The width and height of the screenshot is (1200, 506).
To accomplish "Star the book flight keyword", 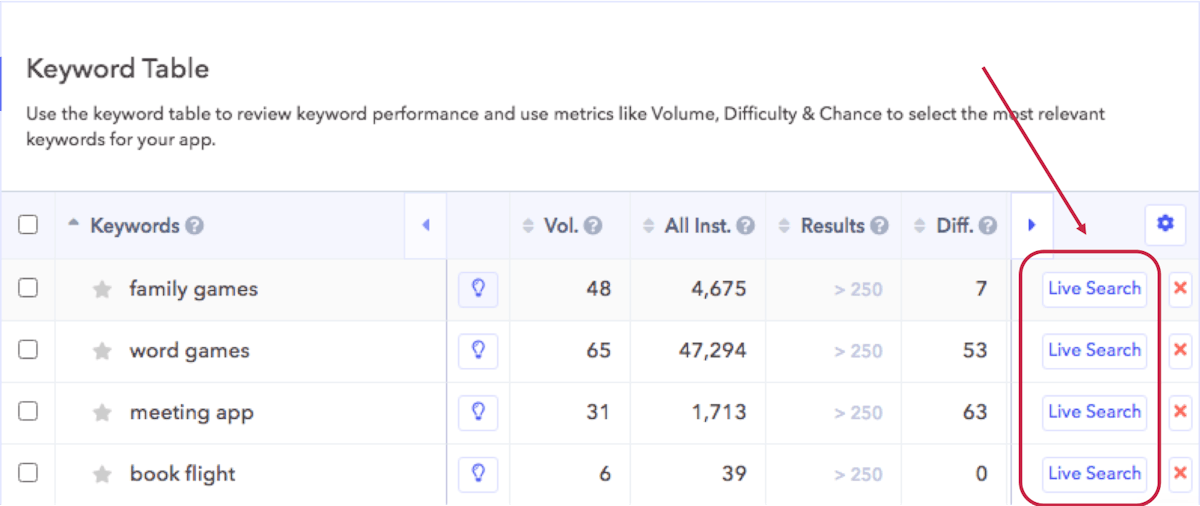I will (x=101, y=474).
